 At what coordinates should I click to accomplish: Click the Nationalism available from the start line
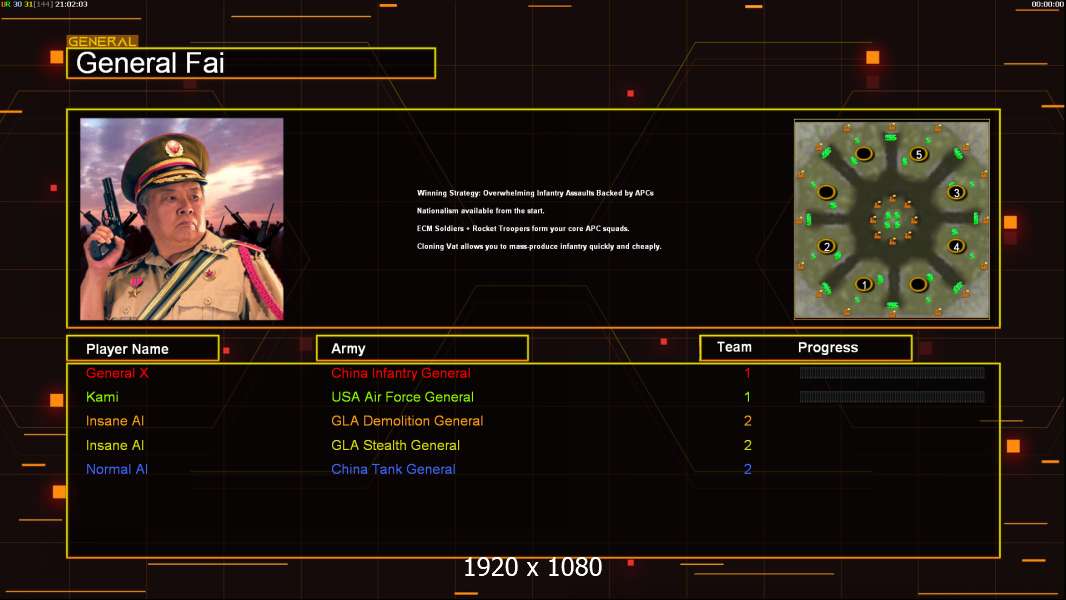(481, 211)
